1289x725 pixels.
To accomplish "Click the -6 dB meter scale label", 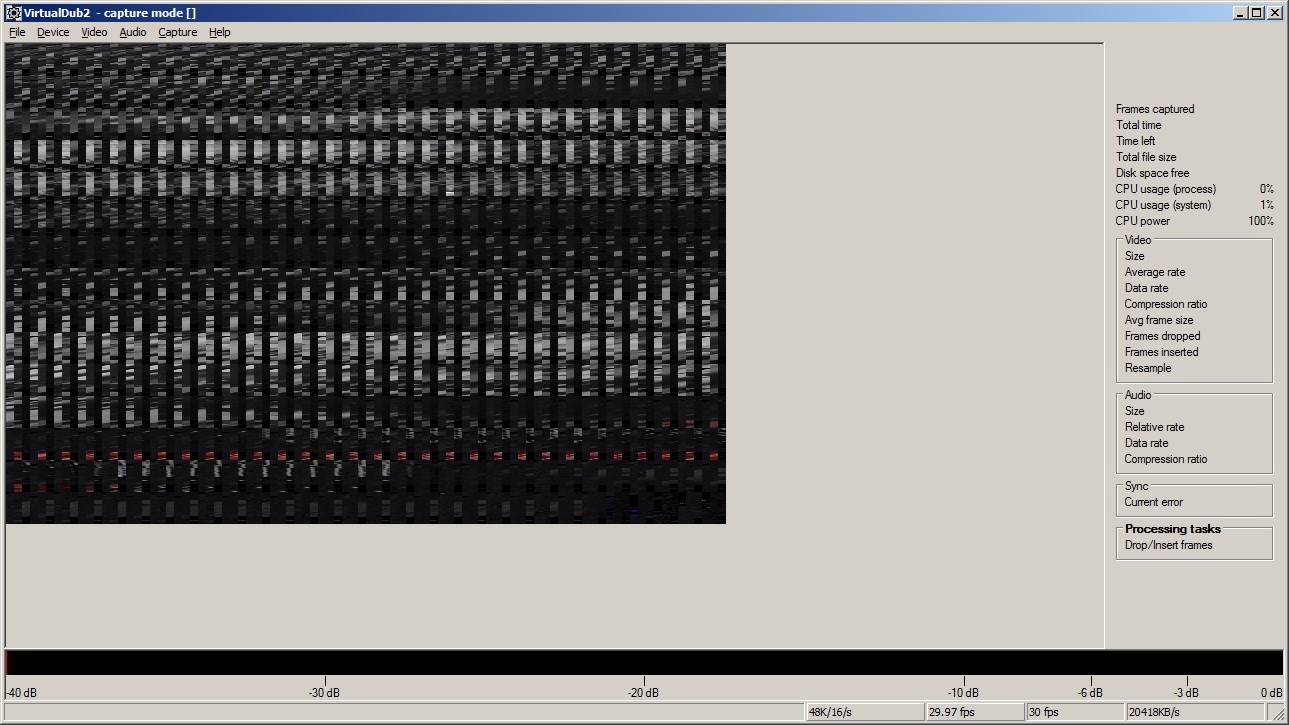I will click(x=1090, y=693).
